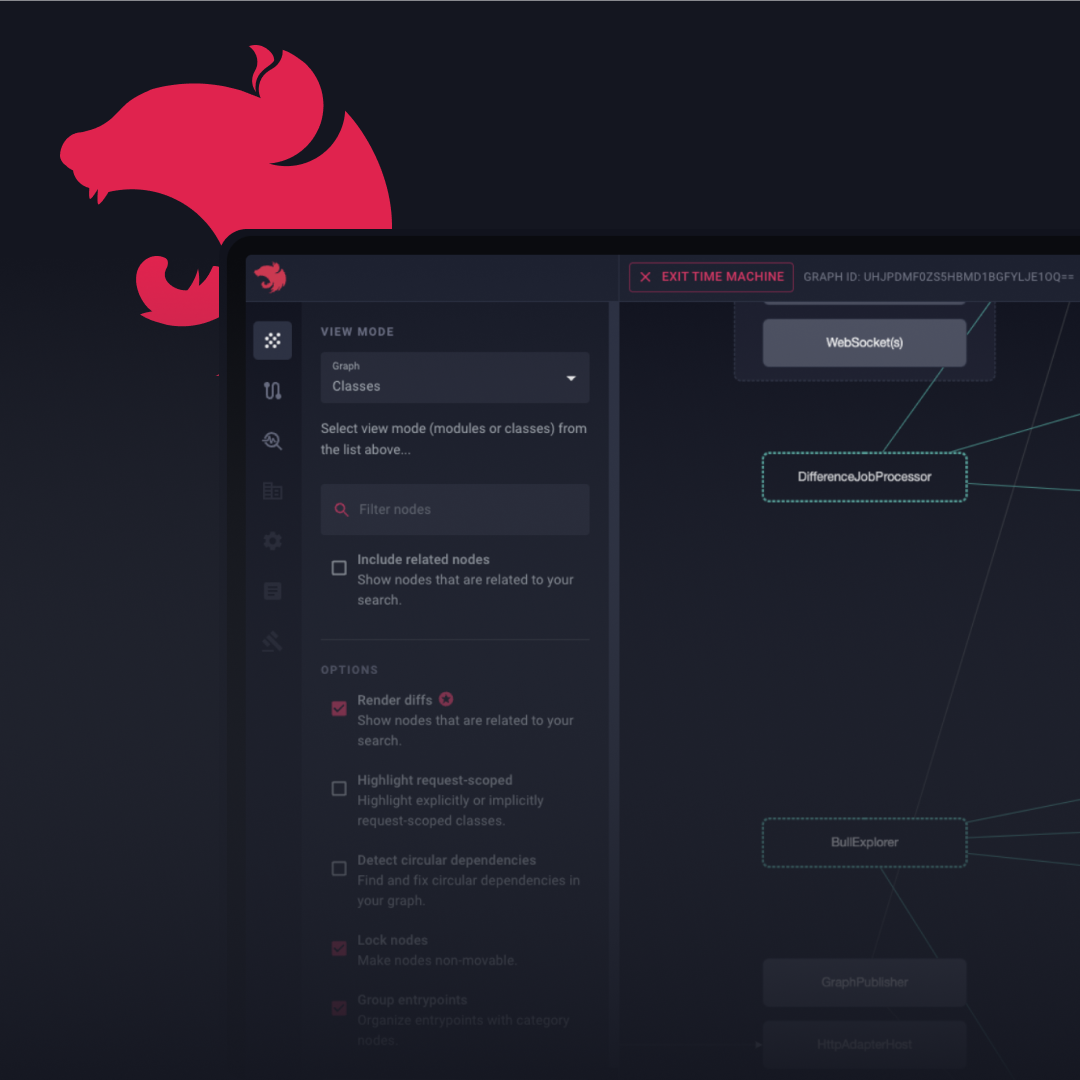Enable Detect circular dependencies checkbox
The image size is (1080, 1080).
(x=339, y=868)
